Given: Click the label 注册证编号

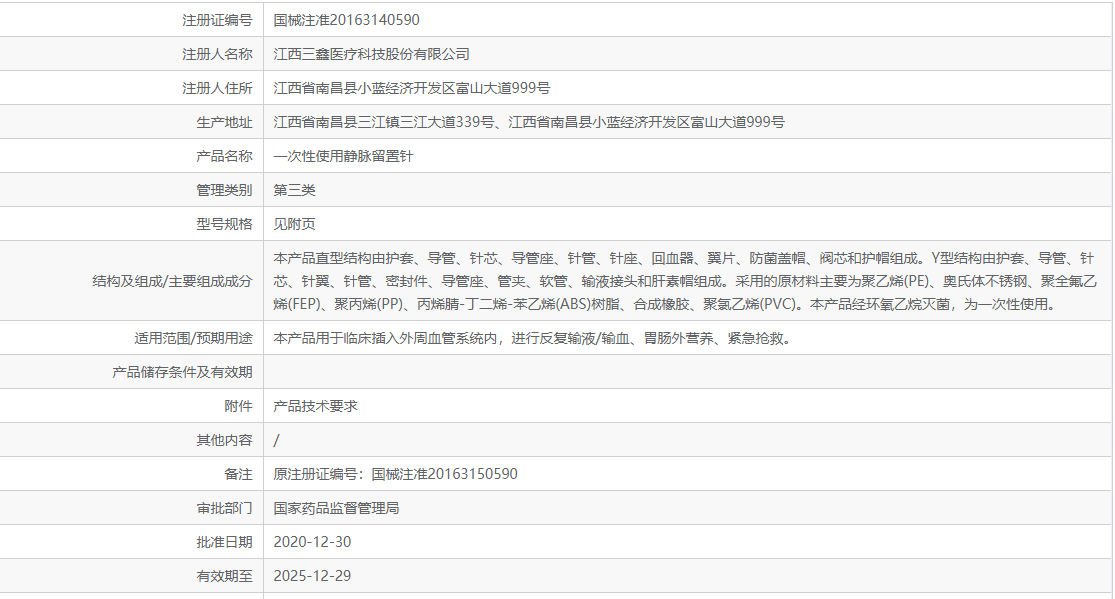Looking at the screenshot, I should coord(217,20).
